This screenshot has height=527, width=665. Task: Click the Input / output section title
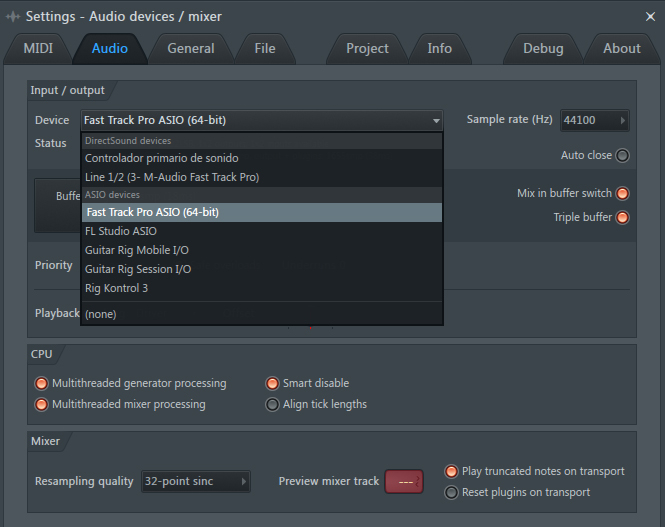click(x=67, y=90)
